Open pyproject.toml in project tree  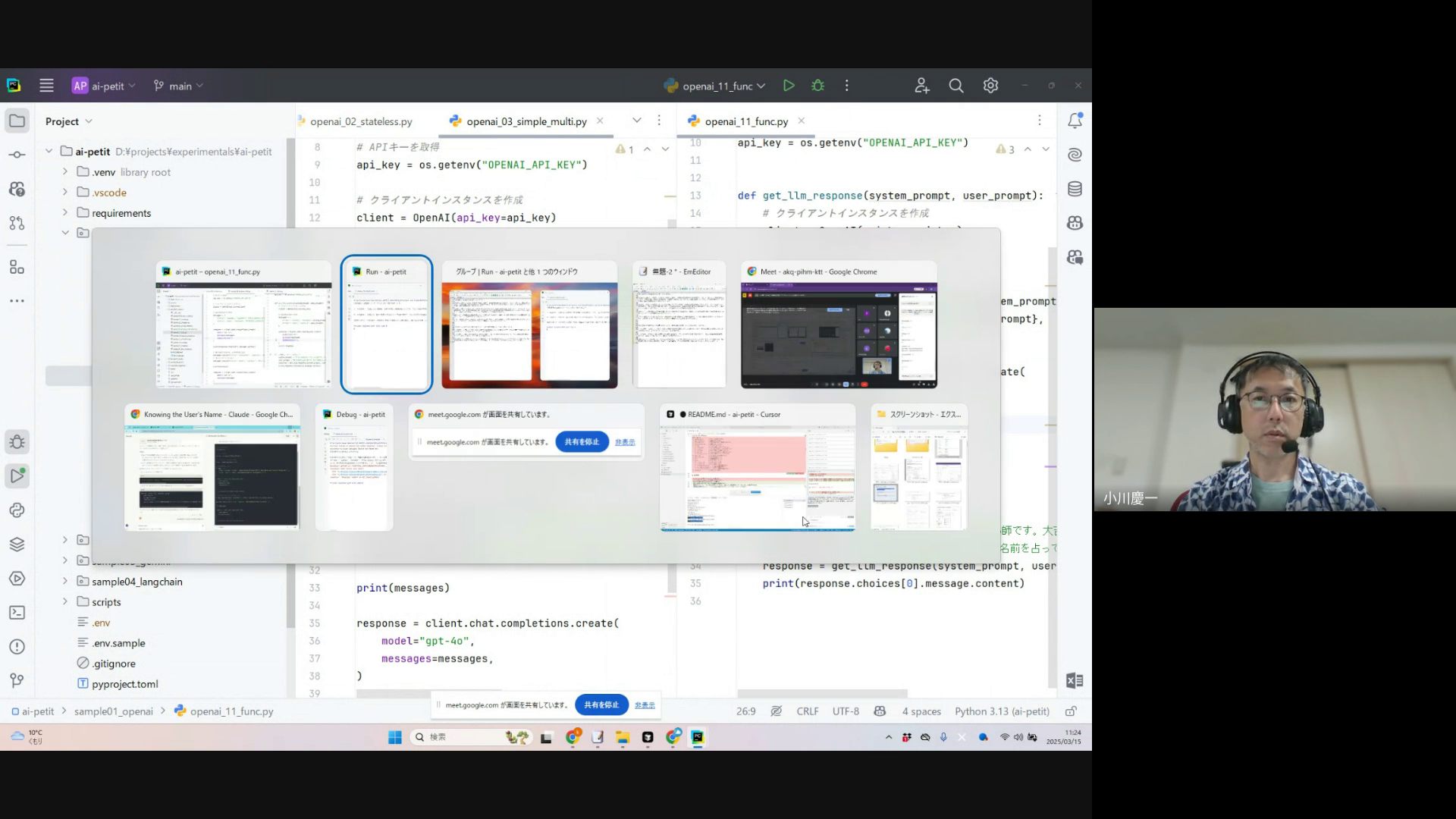click(124, 684)
